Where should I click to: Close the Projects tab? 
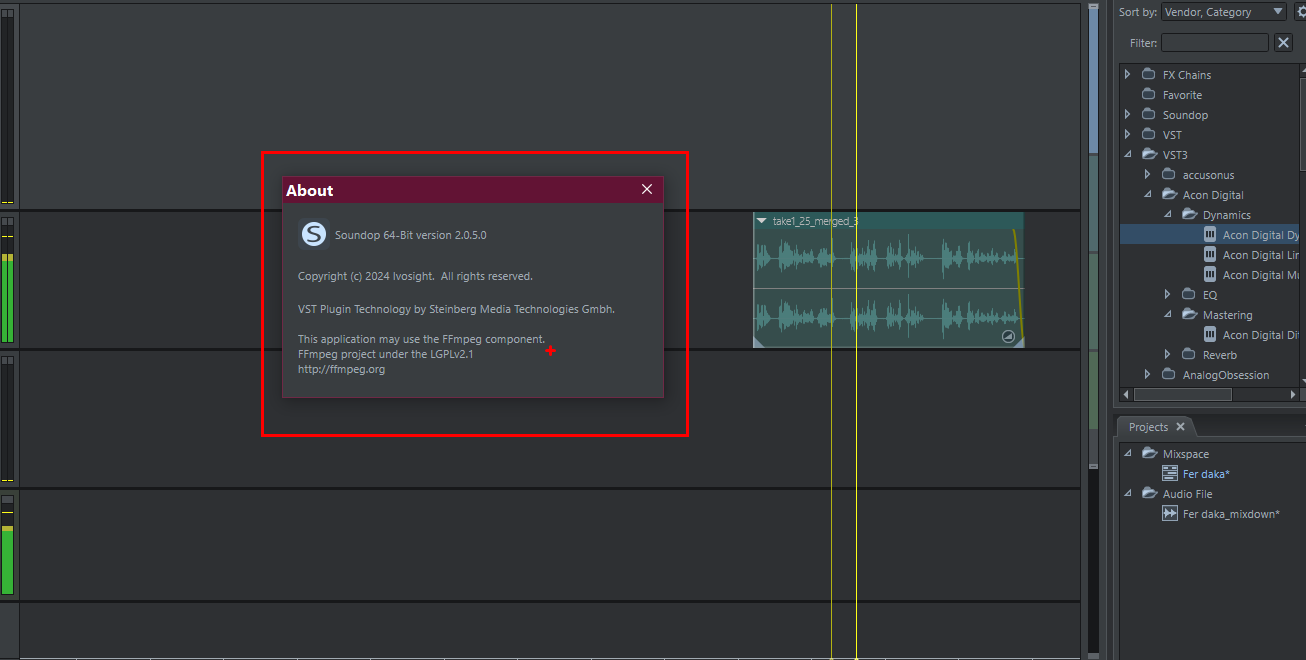coord(1180,427)
